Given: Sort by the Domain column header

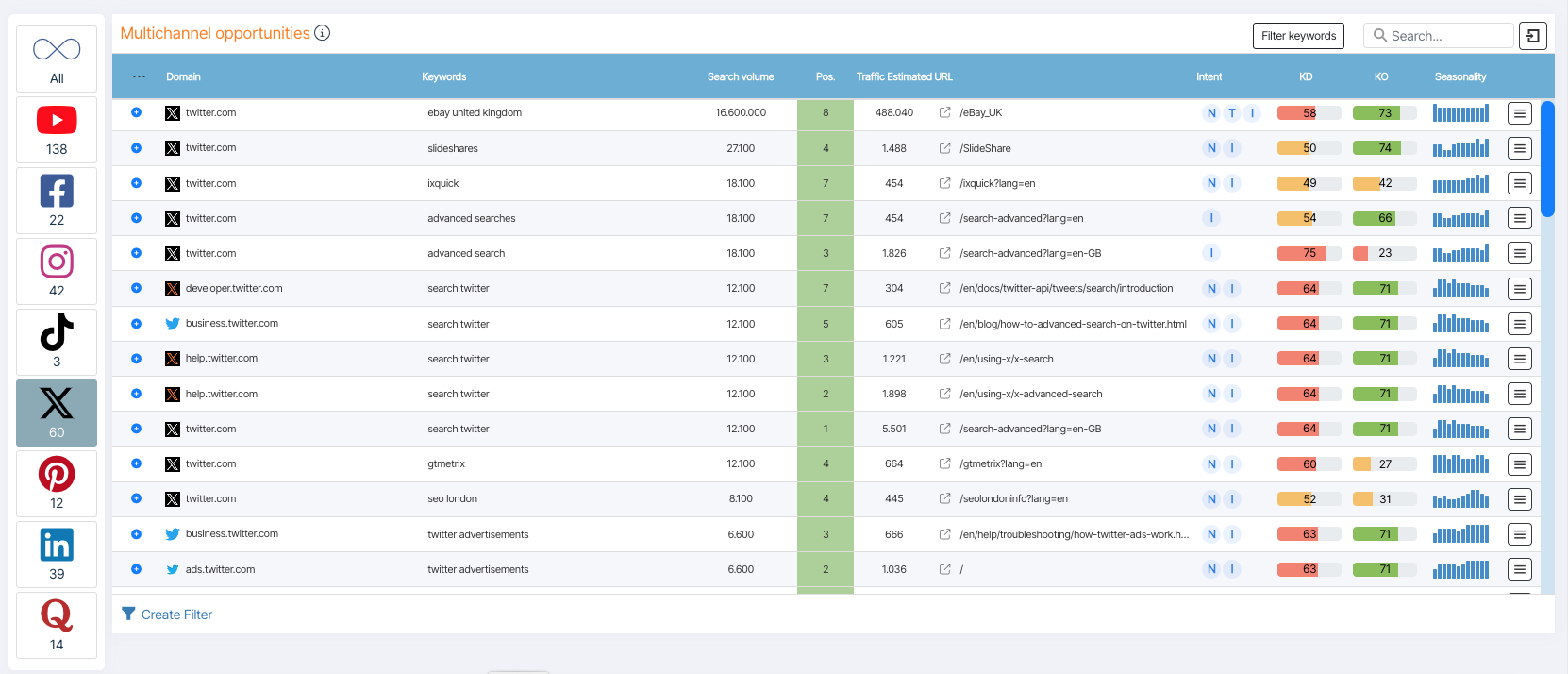Looking at the screenshot, I should 183,76.
